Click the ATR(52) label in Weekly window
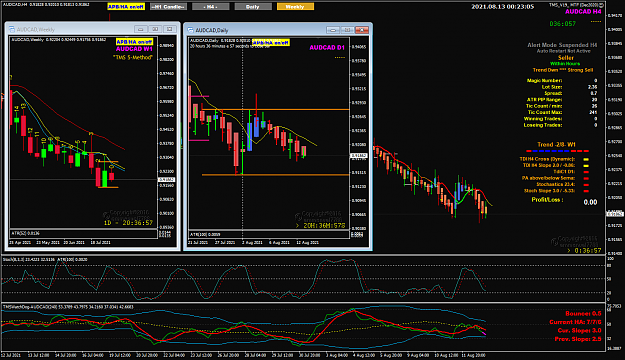The height and width of the screenshot is (360, 625). tap(26, 233)
